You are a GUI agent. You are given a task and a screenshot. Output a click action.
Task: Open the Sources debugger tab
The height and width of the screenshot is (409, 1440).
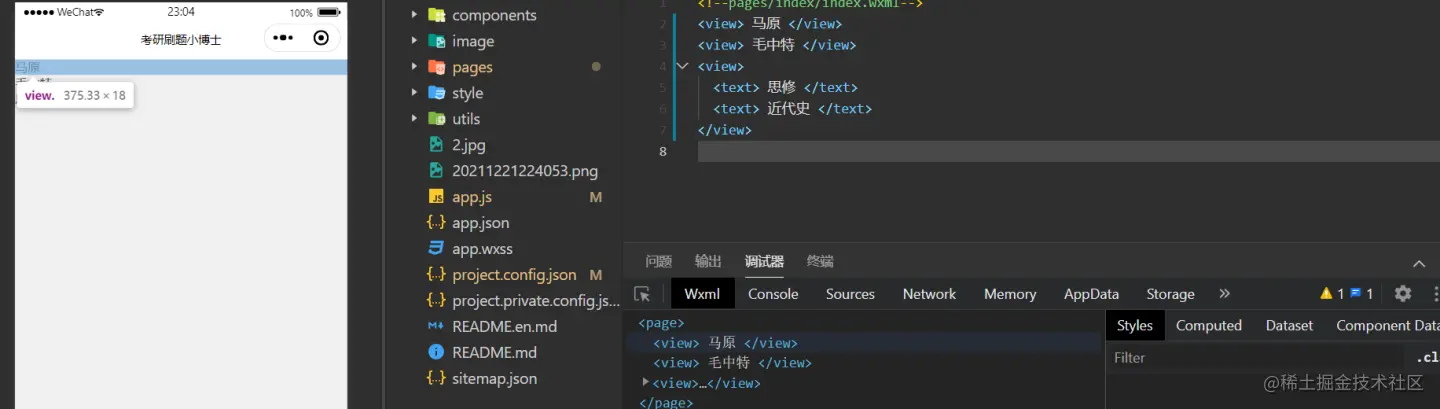pyautogui.click(x=850, y=294)
